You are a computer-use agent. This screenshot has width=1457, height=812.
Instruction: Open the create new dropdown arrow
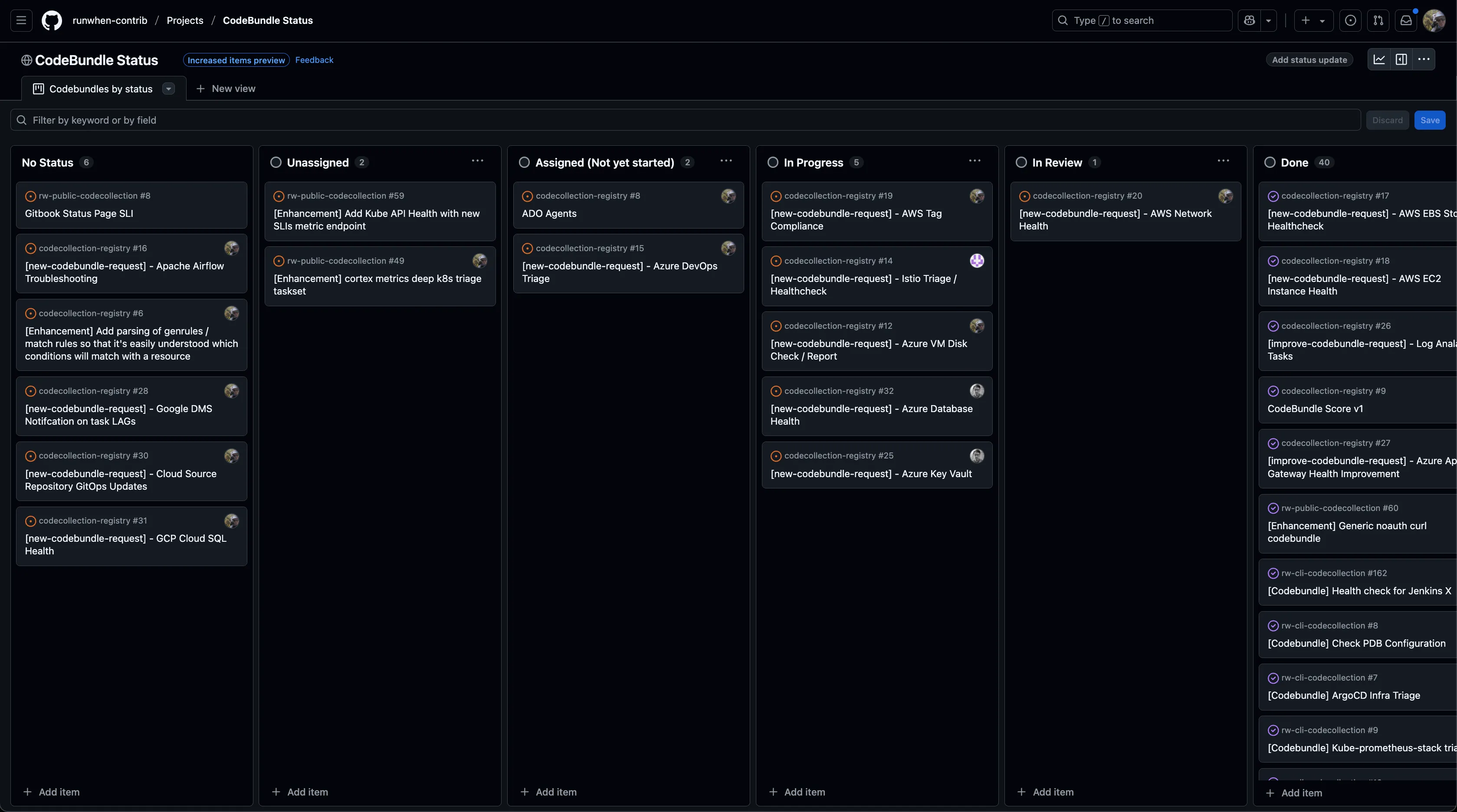1322,20
